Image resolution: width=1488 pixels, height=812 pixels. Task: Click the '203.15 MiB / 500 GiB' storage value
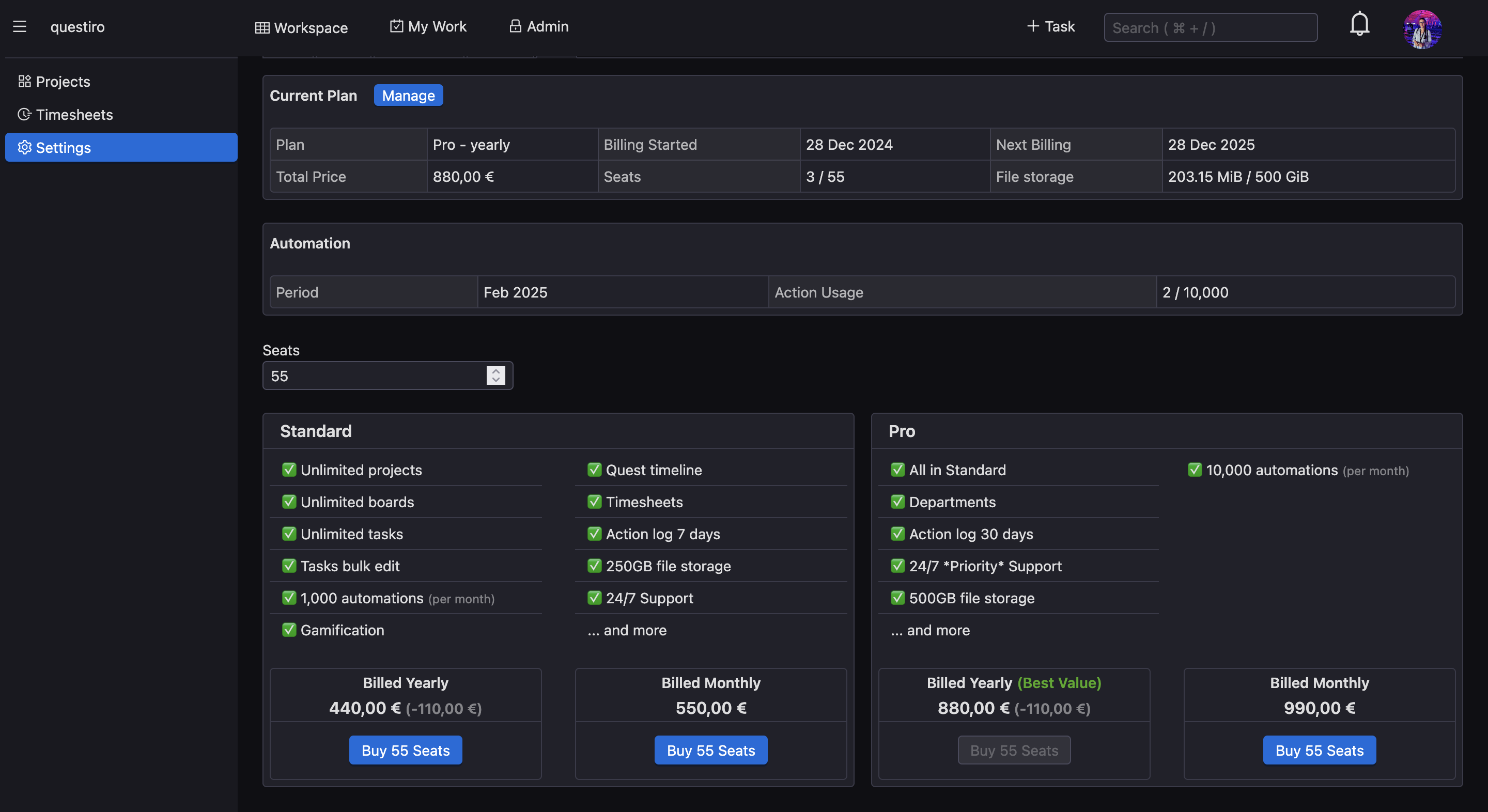click(x=1238, y=176)
